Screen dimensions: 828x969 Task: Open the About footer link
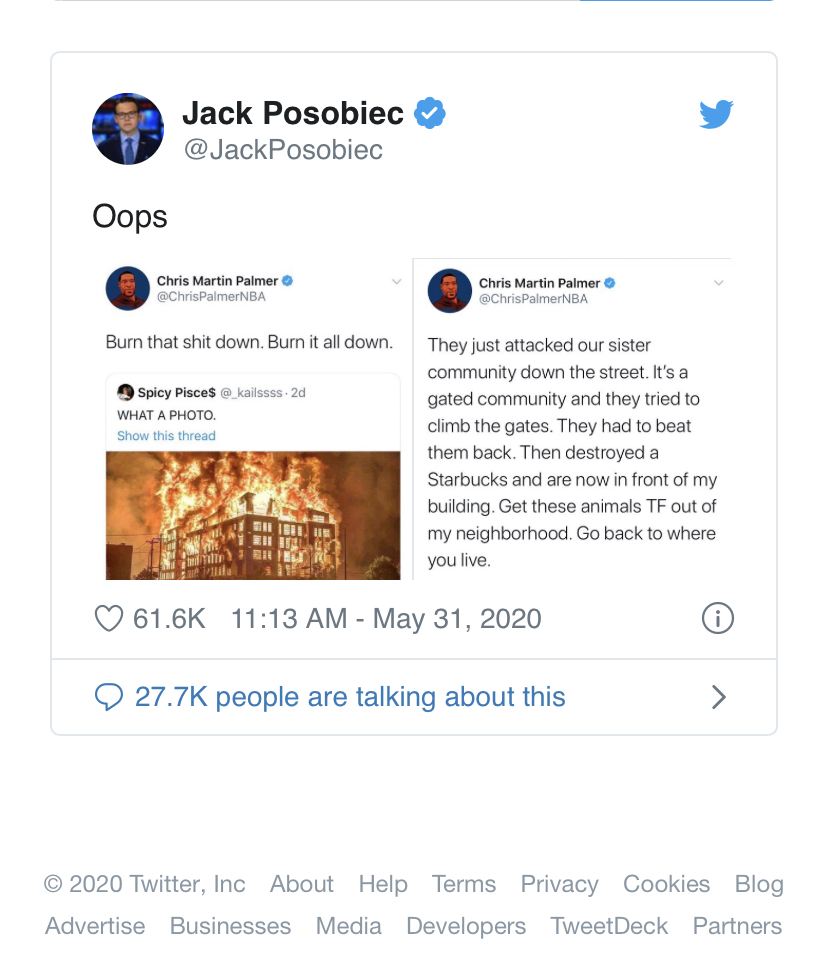(302, 884)
